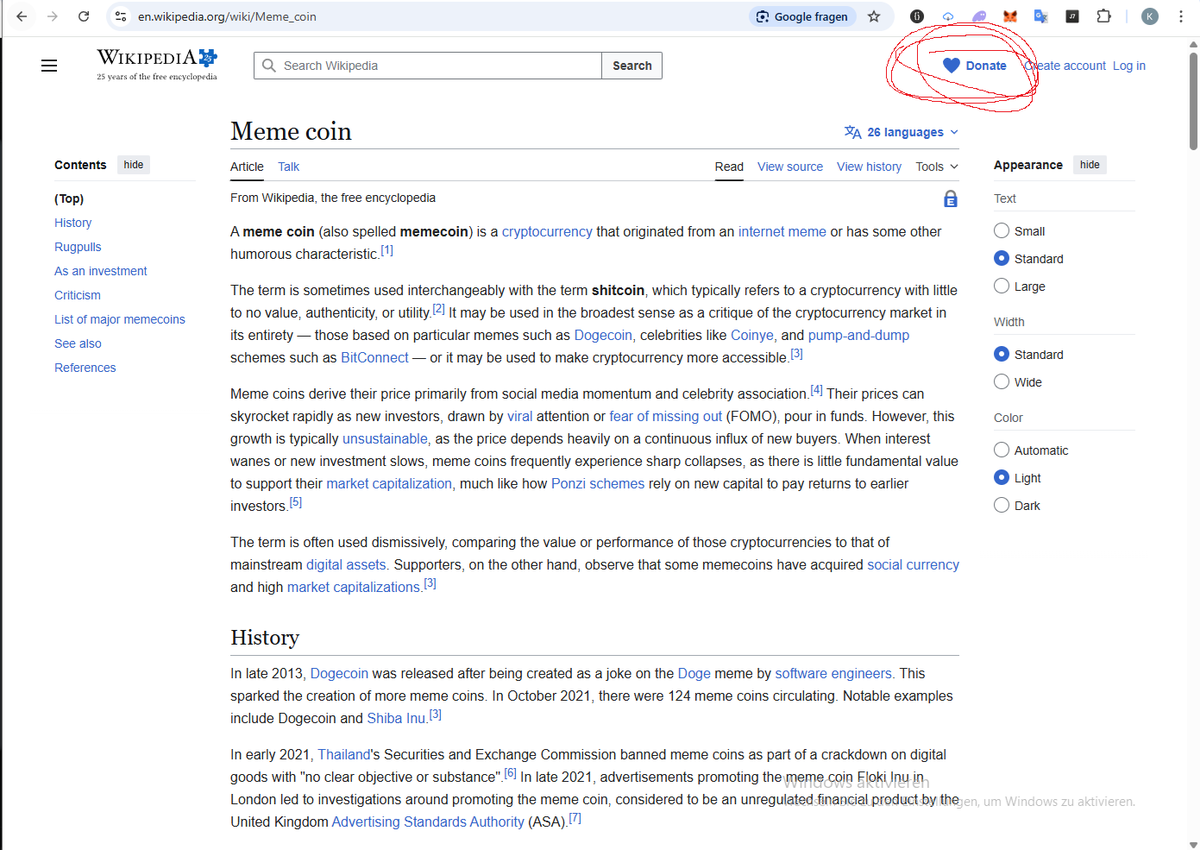
Task: Click the Search button
Action: (632, 66)
